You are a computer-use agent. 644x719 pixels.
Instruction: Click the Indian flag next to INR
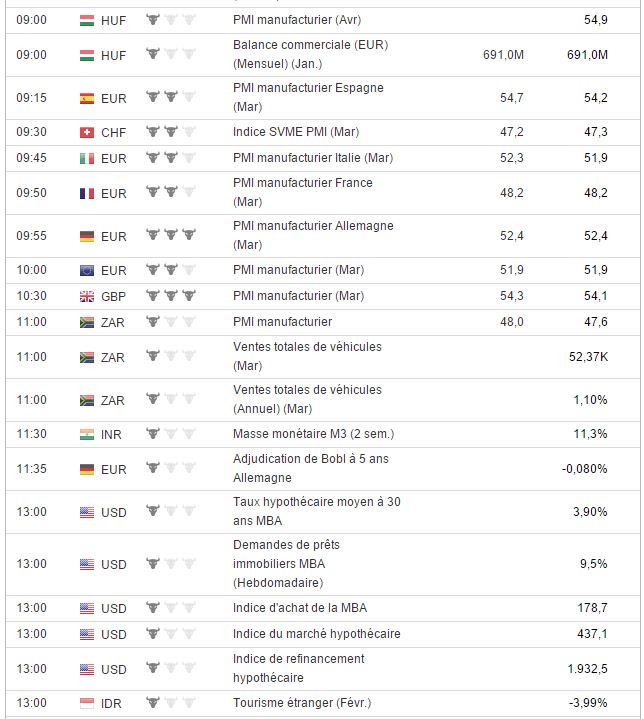(x=86, y=433)
